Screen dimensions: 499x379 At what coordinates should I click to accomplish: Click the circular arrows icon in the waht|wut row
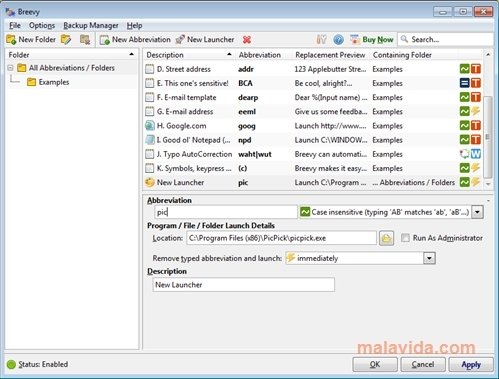(x=464, y=154)
